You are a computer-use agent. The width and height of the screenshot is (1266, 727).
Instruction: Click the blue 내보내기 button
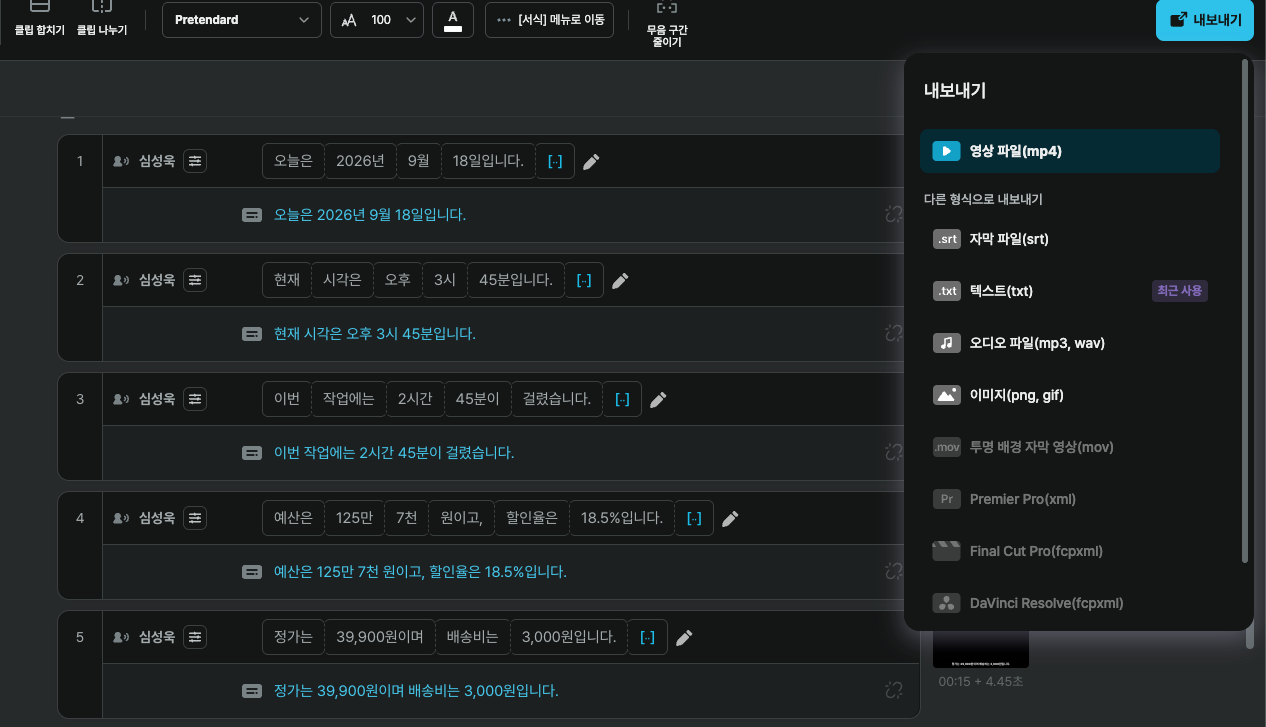click(x=1205, y=20)
